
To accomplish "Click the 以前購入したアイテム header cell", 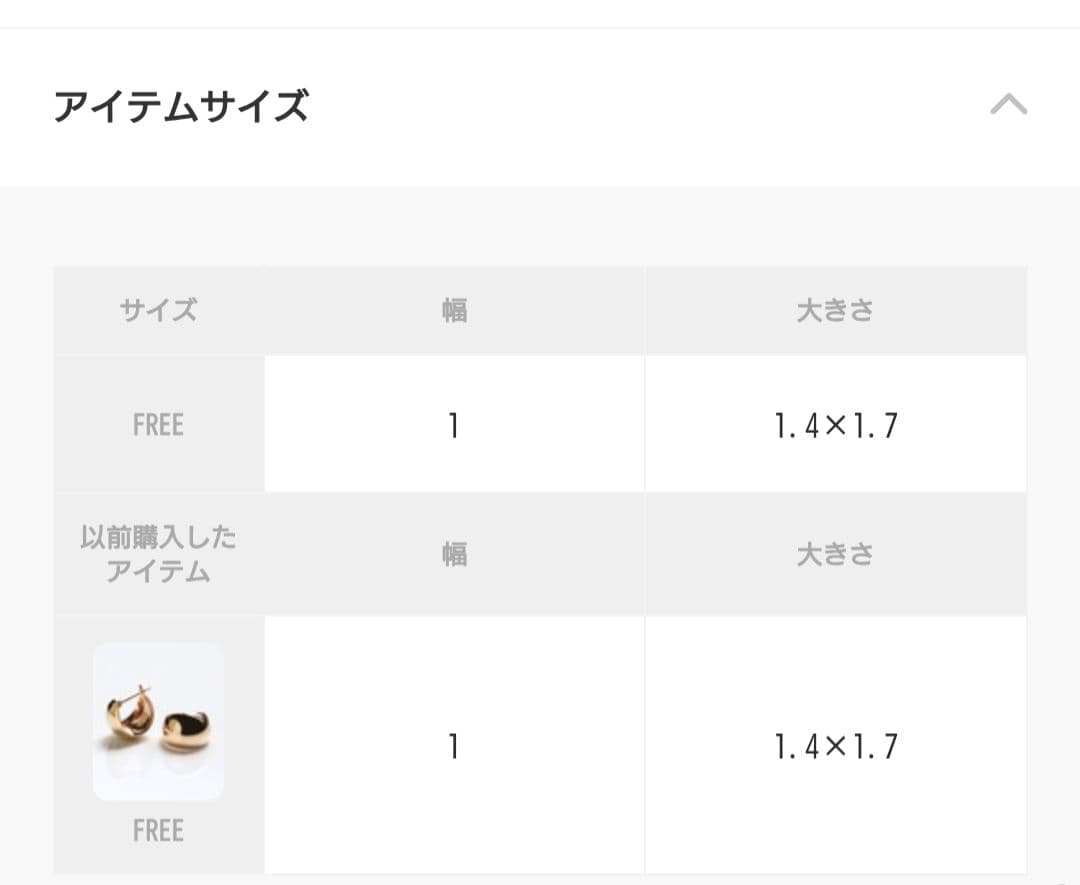I will click(157, 553).
